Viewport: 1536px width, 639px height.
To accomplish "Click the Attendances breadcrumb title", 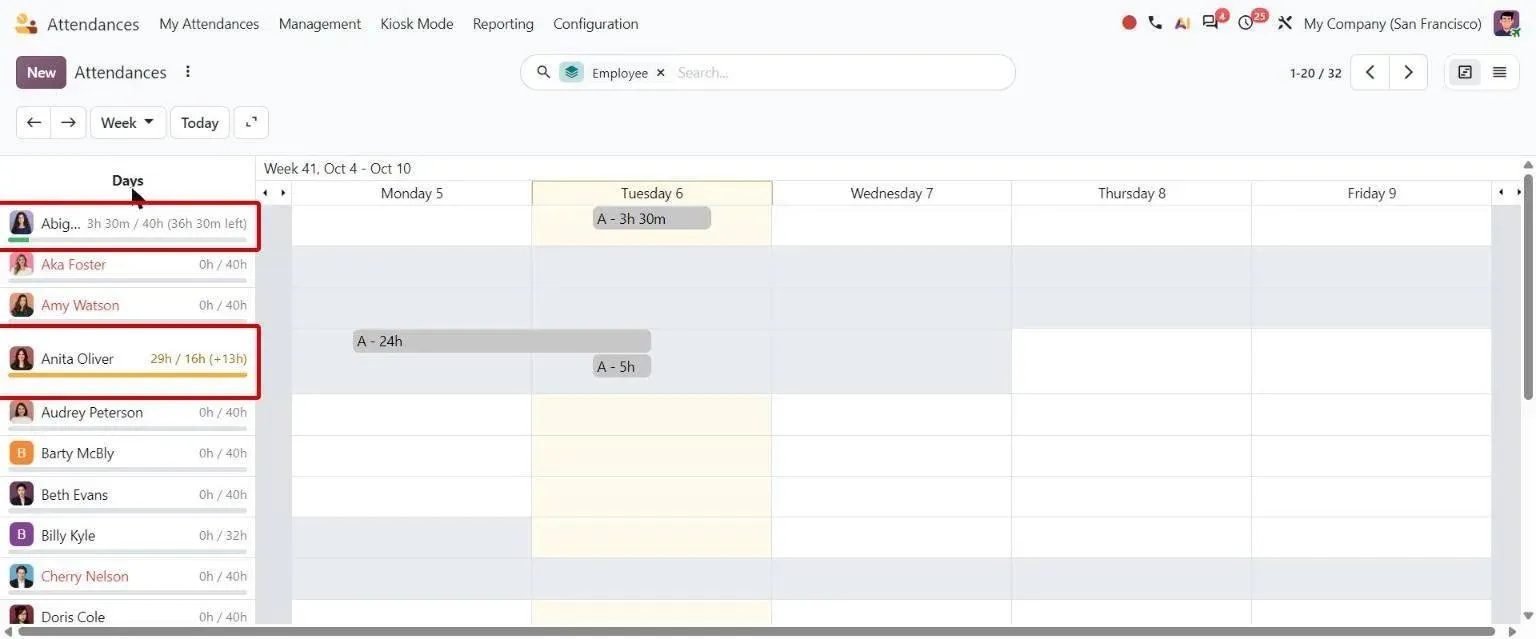I will (120, 72).
